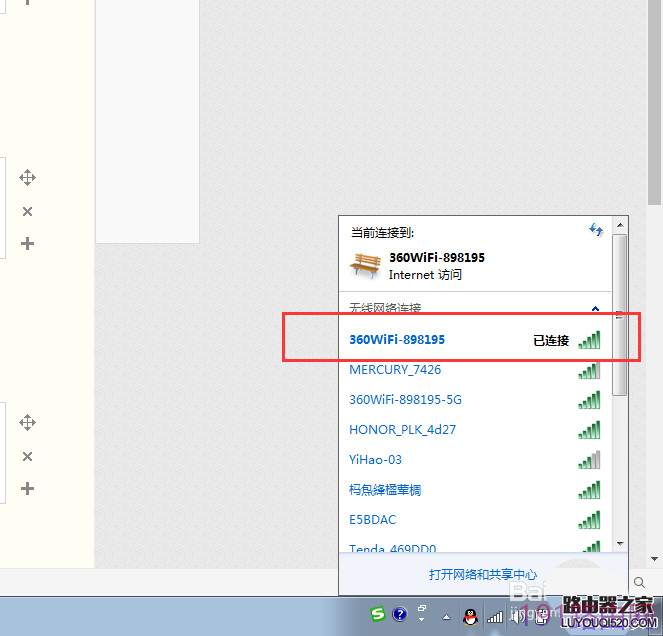Click the Sogou input method tray icon

(x=378, y=614)
